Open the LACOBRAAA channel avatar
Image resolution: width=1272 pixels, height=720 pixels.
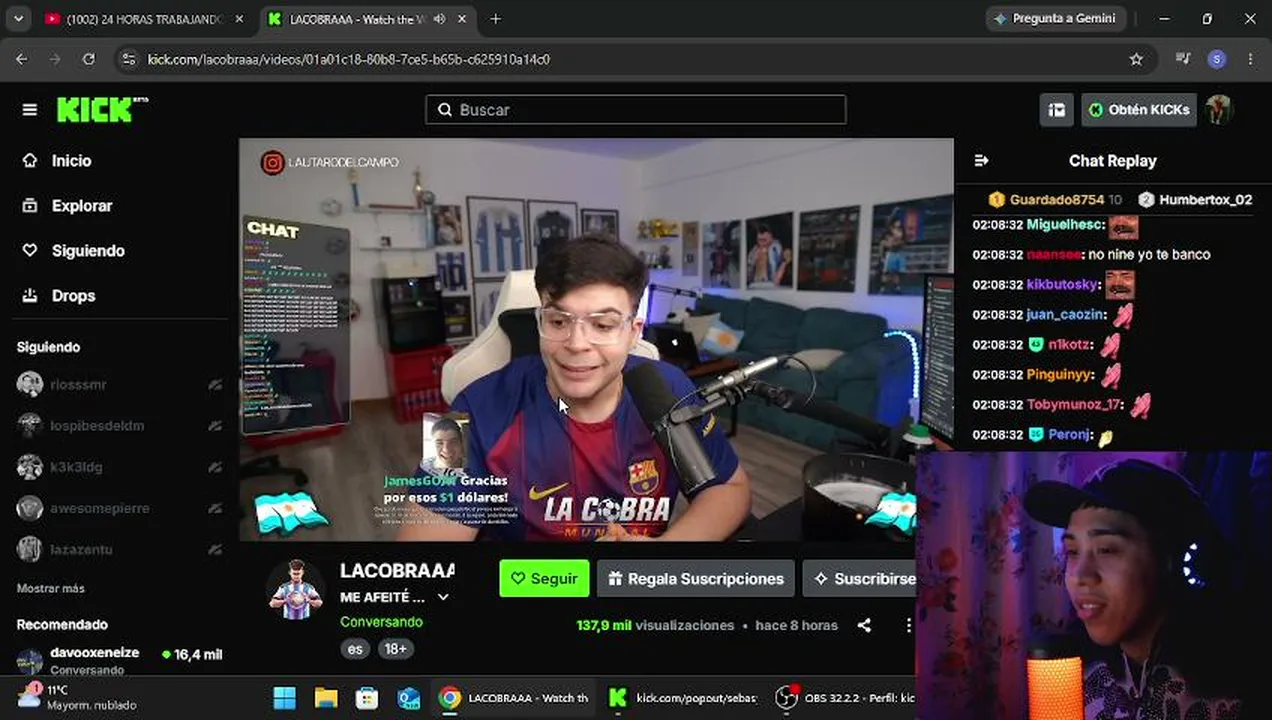coord(296,589)
